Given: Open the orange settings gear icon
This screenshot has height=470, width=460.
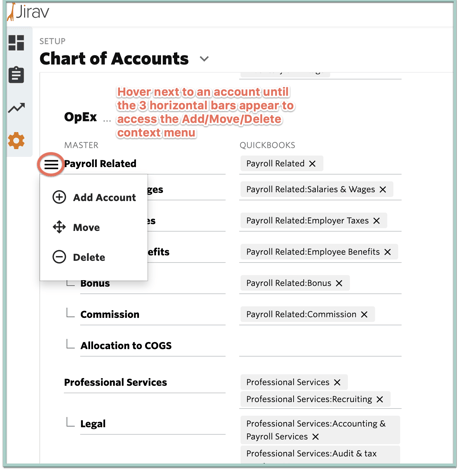Looking at the screenshot, I should [x=16, y=140].
